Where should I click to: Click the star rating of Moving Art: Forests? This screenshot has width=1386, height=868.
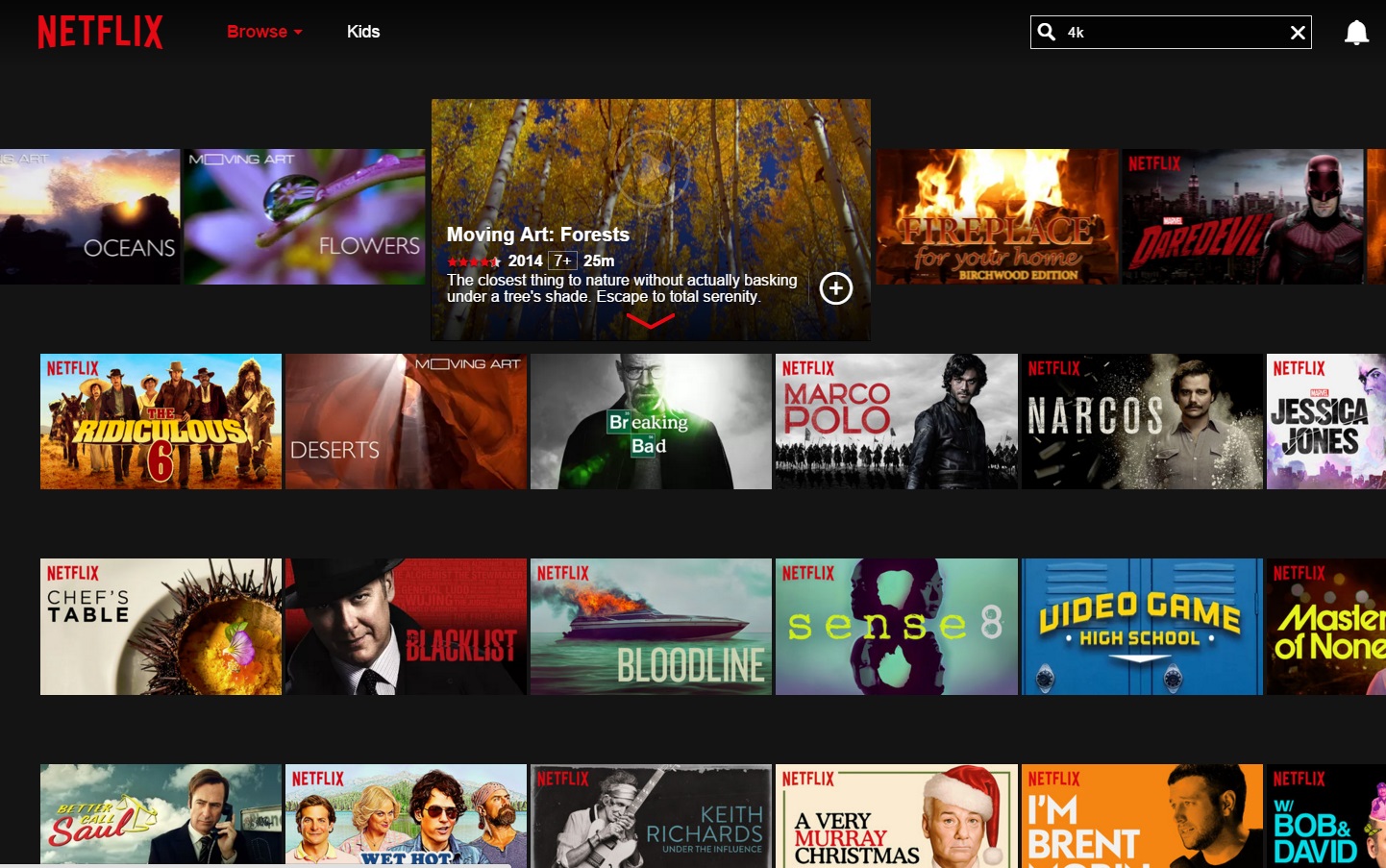[474, 261]
